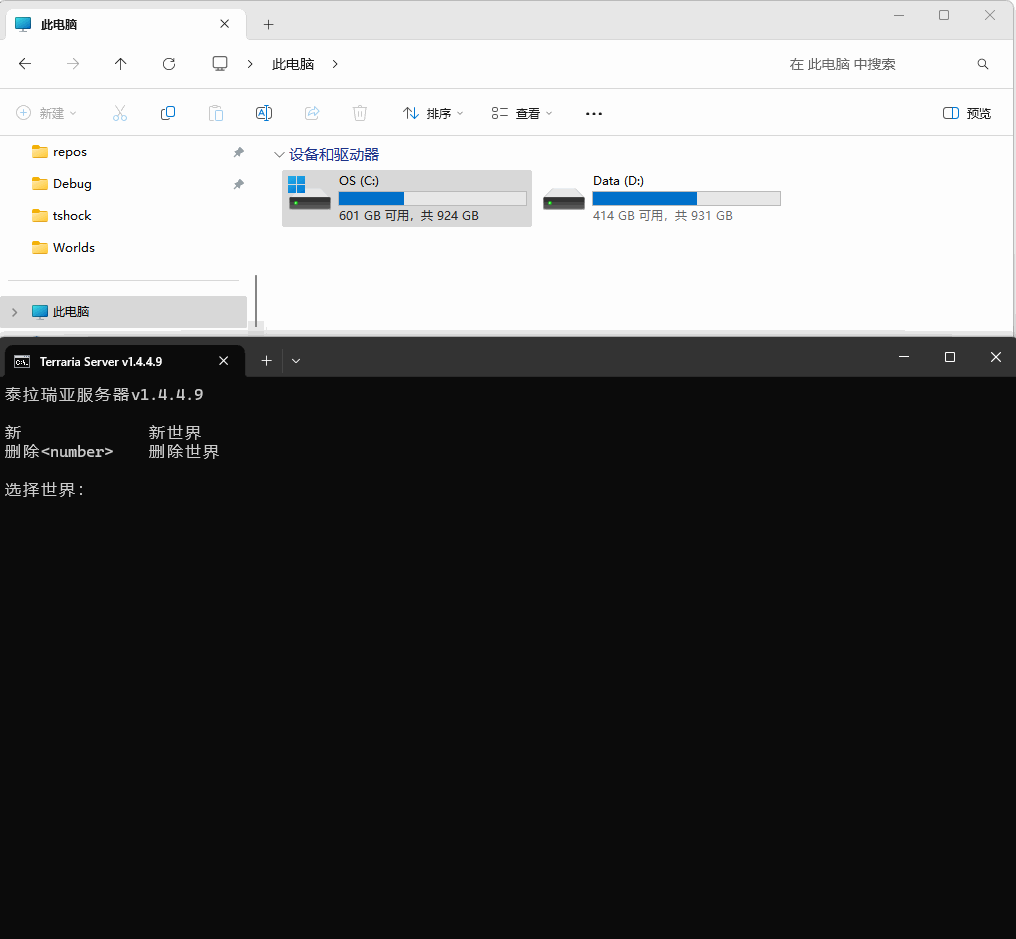This screenshot has height=939, width=1016.
Task: Close the Terraria Server terminal tab
Action: click(x=224, y=361)
